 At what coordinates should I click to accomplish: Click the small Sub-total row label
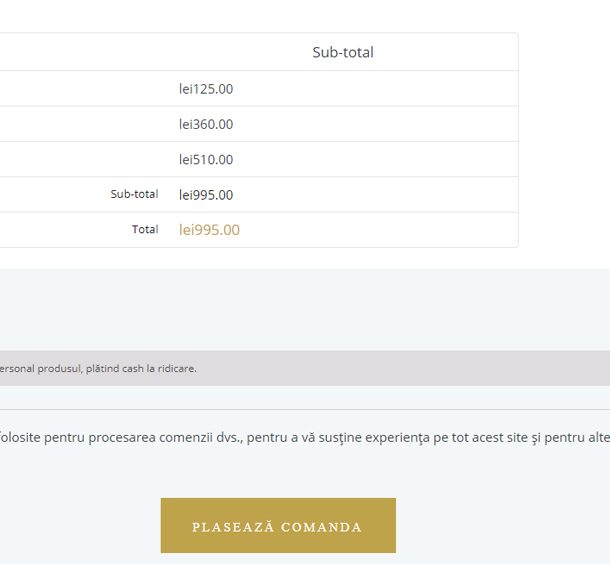(x=134, y=194)
